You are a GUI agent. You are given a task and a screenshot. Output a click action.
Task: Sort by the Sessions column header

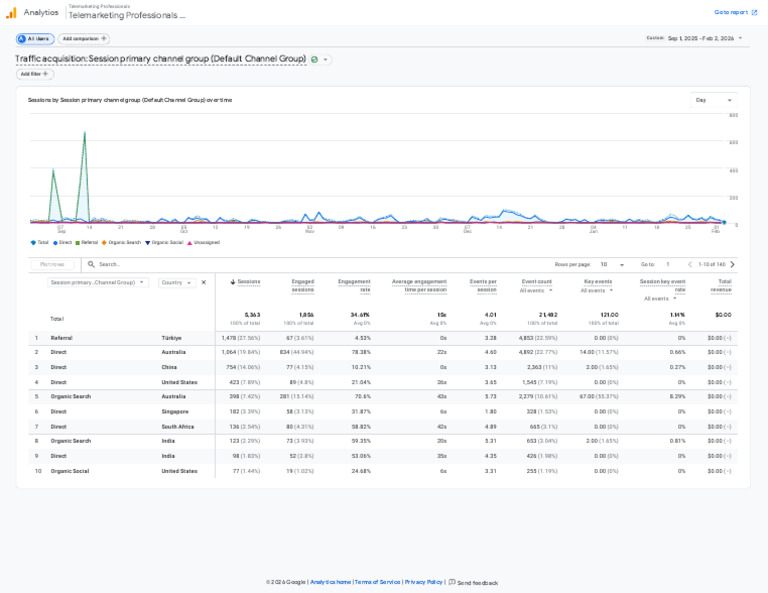point(248,282)
